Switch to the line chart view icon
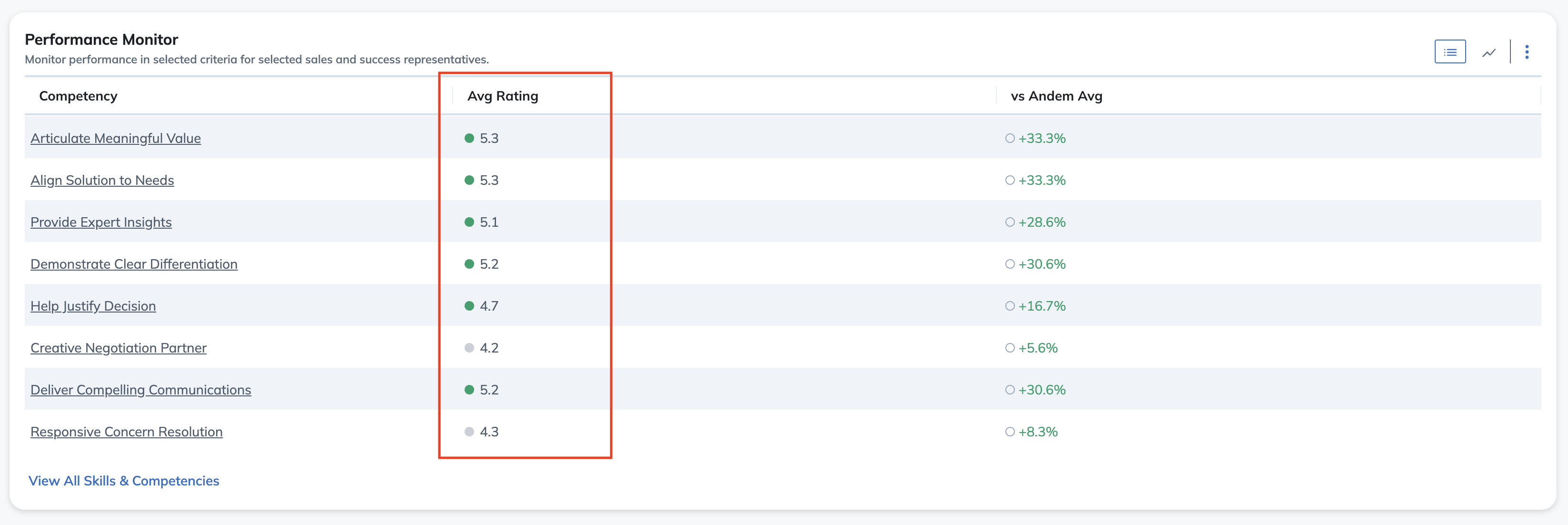Viewport: 1568px width, 525px height. pos(1488,52)
